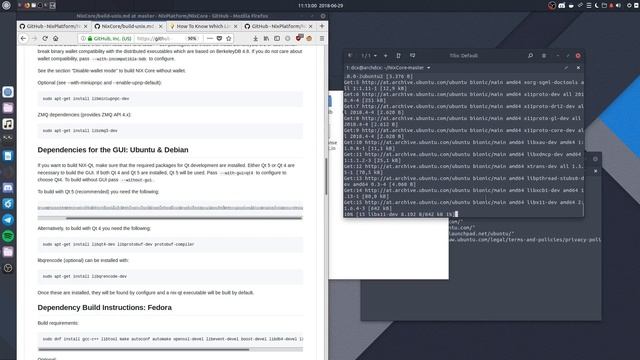
Task: Open Tilix session switcher 1/1 dropdown
Action: (x=369, y=56)
